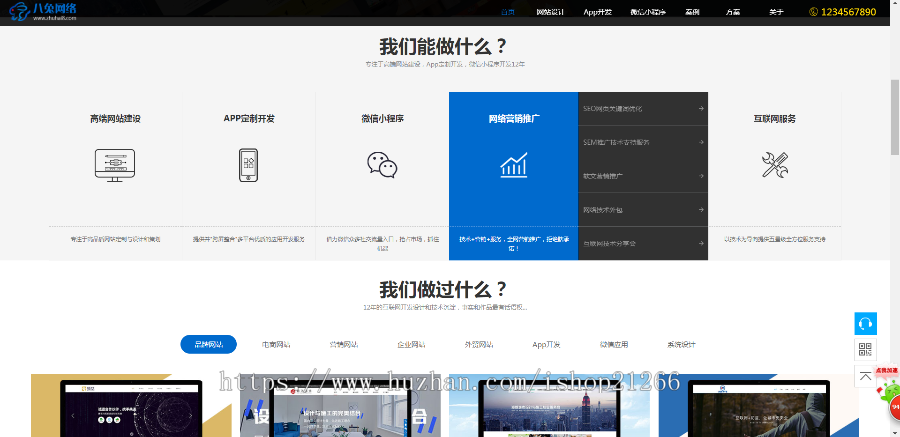Click the APP定制开发 smartphone icon
Image resolution: width=900 pixels, height=437 pixels.
(x=249, y=165)
